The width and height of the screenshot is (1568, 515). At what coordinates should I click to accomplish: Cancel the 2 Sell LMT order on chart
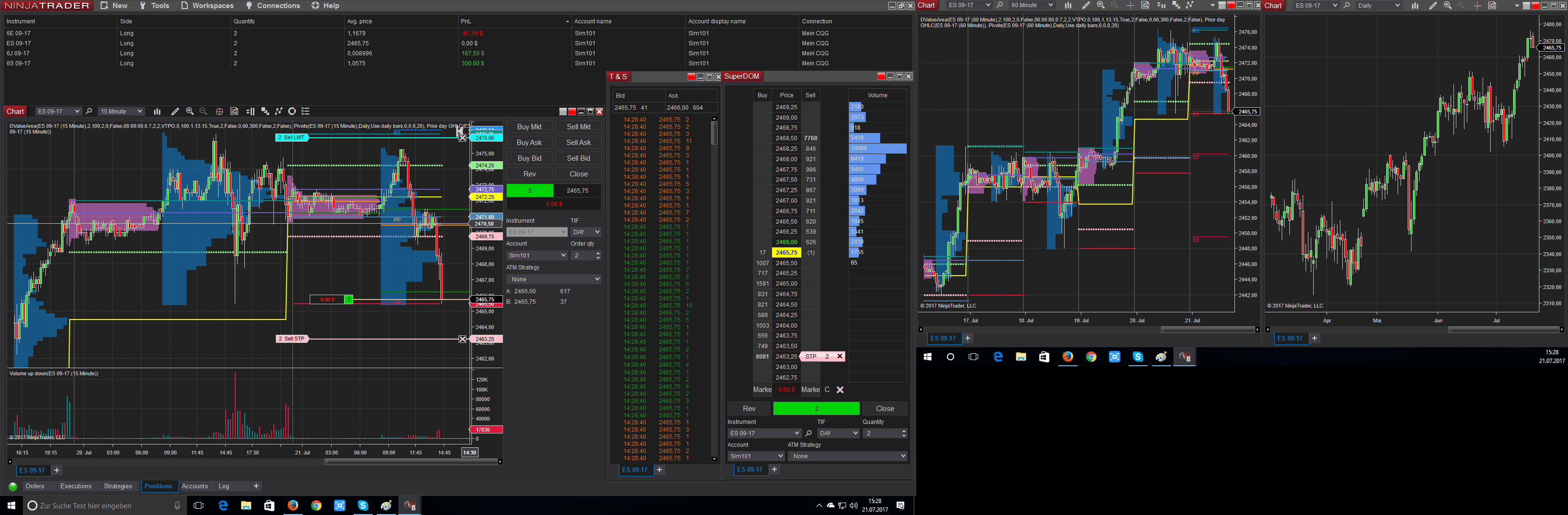[462, 137]
